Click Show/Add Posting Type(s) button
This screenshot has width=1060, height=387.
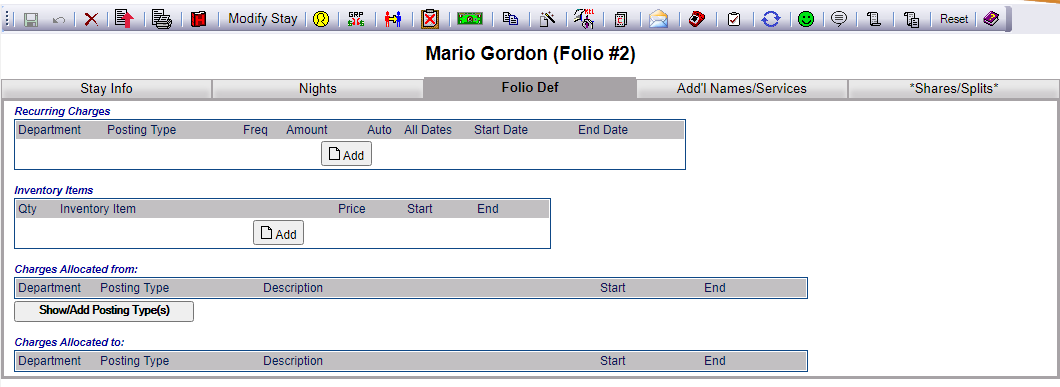click(104, 311)
